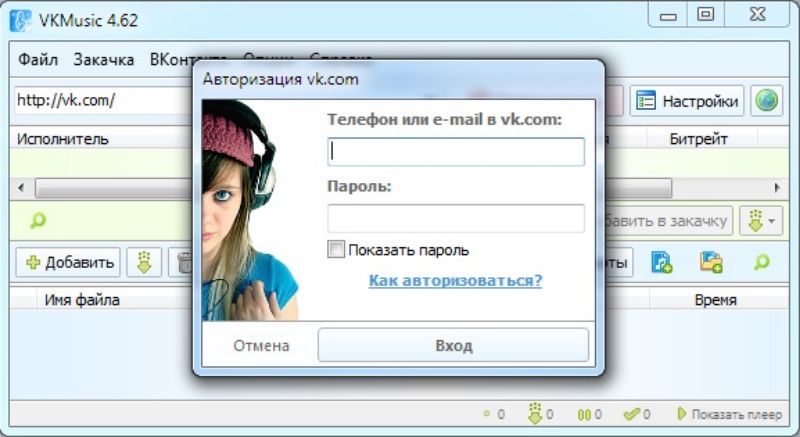Enable the Показать пароль checkbox

click(x=336, y=249)
